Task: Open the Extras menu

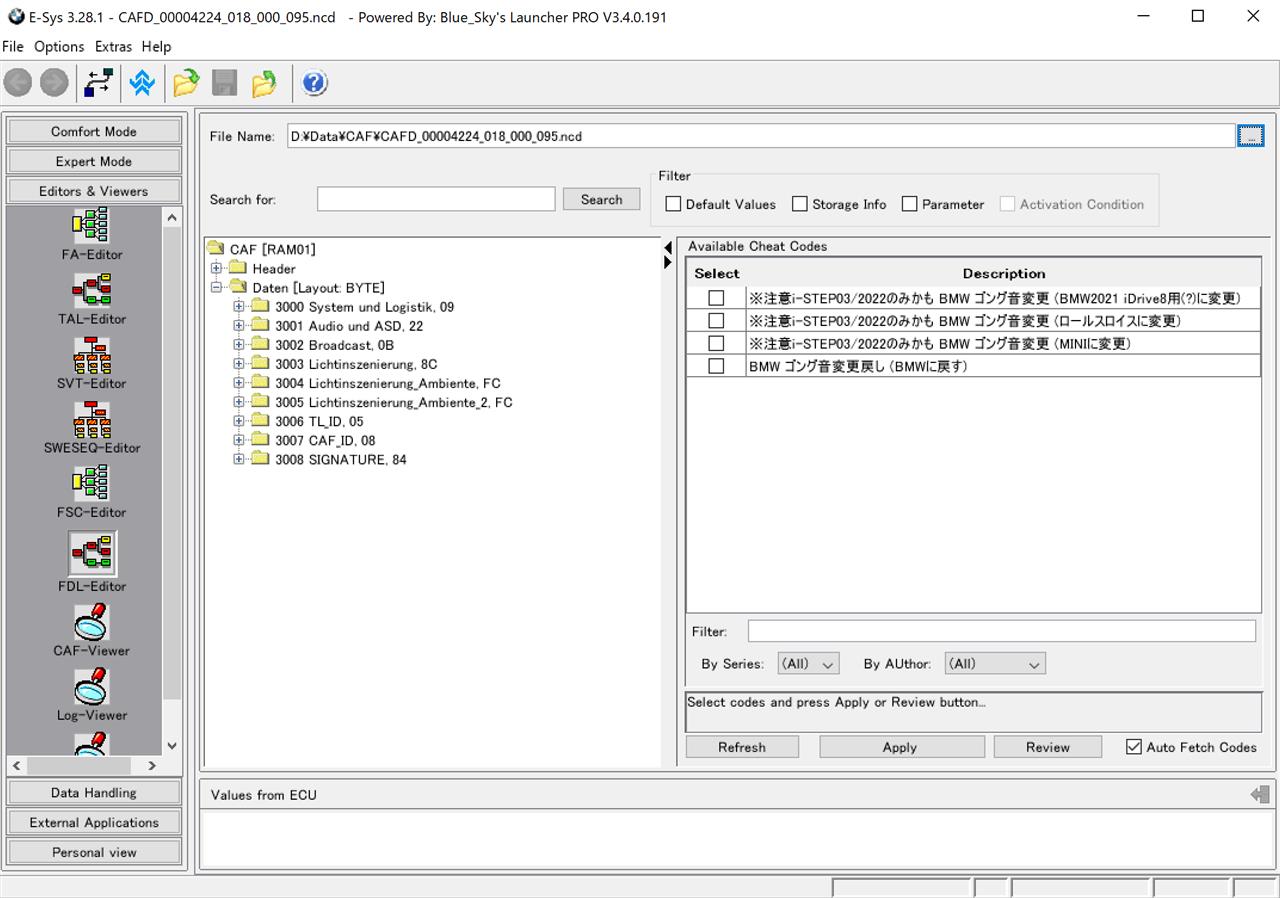Action: (113, 47)
